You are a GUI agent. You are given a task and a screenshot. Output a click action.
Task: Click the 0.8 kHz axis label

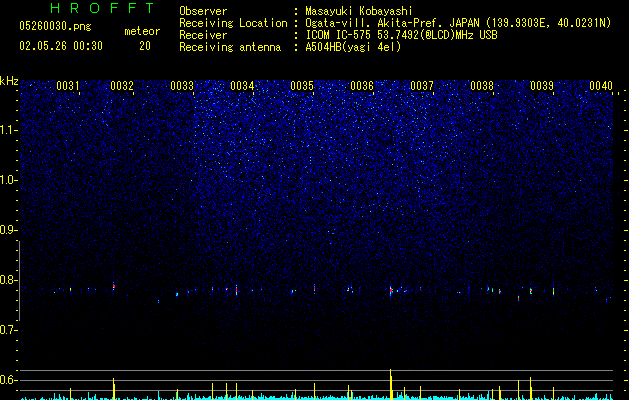coord(8,280)
